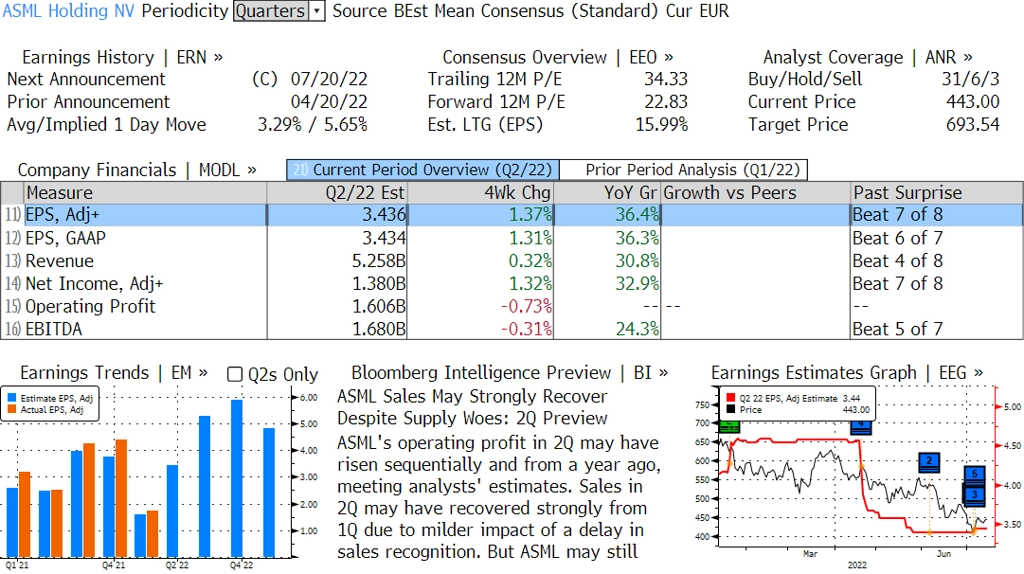This screenshot has height=574, width=1024.
Task: Click the Growth vs Peers column header
Action: click(756, 193)
